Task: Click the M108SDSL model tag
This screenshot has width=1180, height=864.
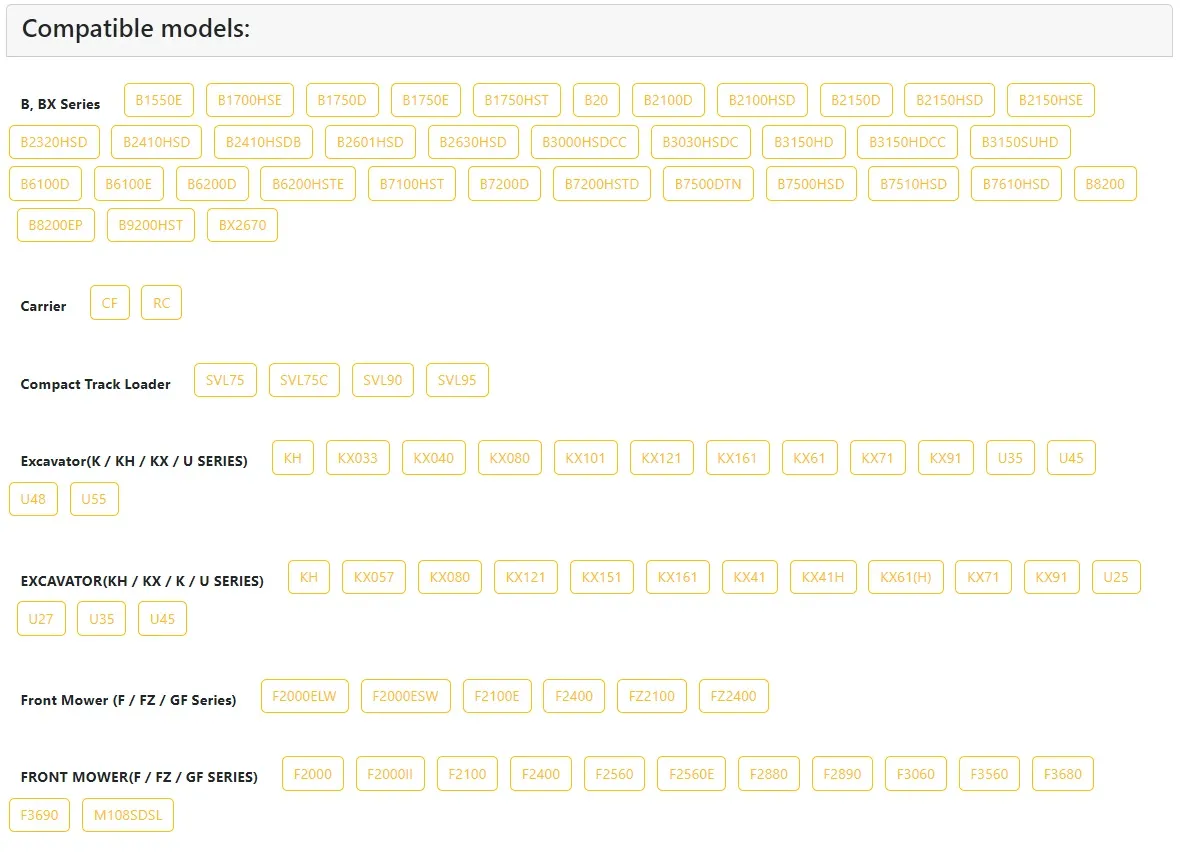Action: tap(128, 815)
